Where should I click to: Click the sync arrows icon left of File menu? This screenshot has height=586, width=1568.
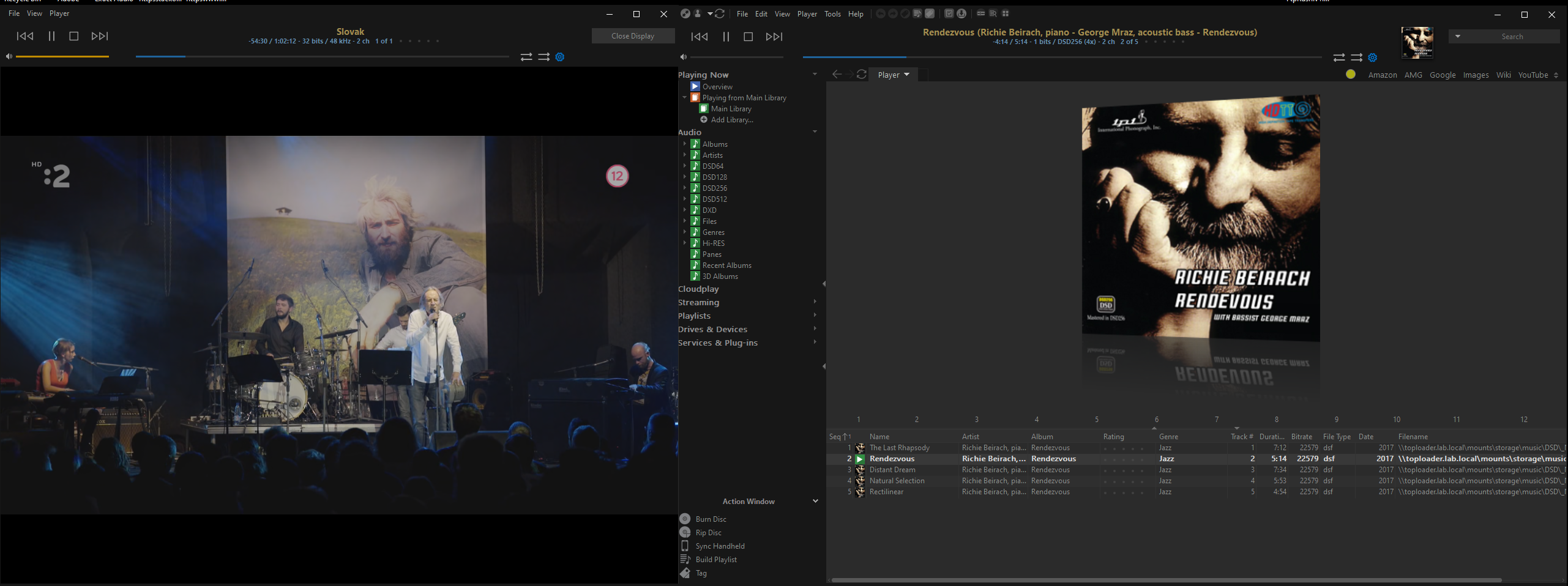720,13
